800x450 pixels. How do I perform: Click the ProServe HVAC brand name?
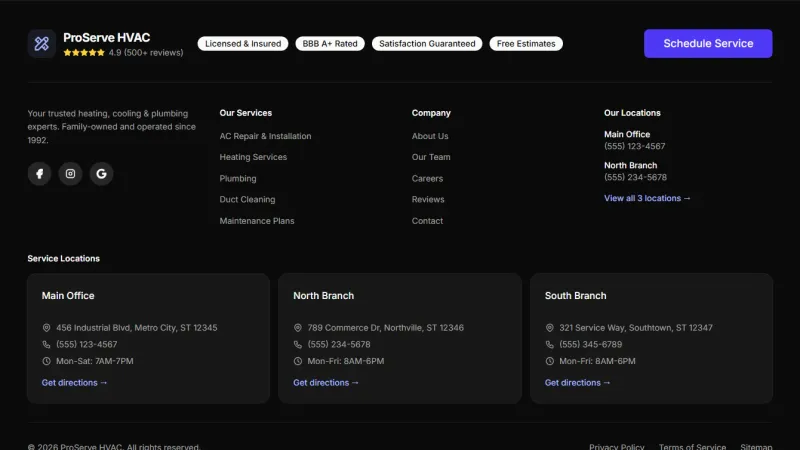click(107, 38)
